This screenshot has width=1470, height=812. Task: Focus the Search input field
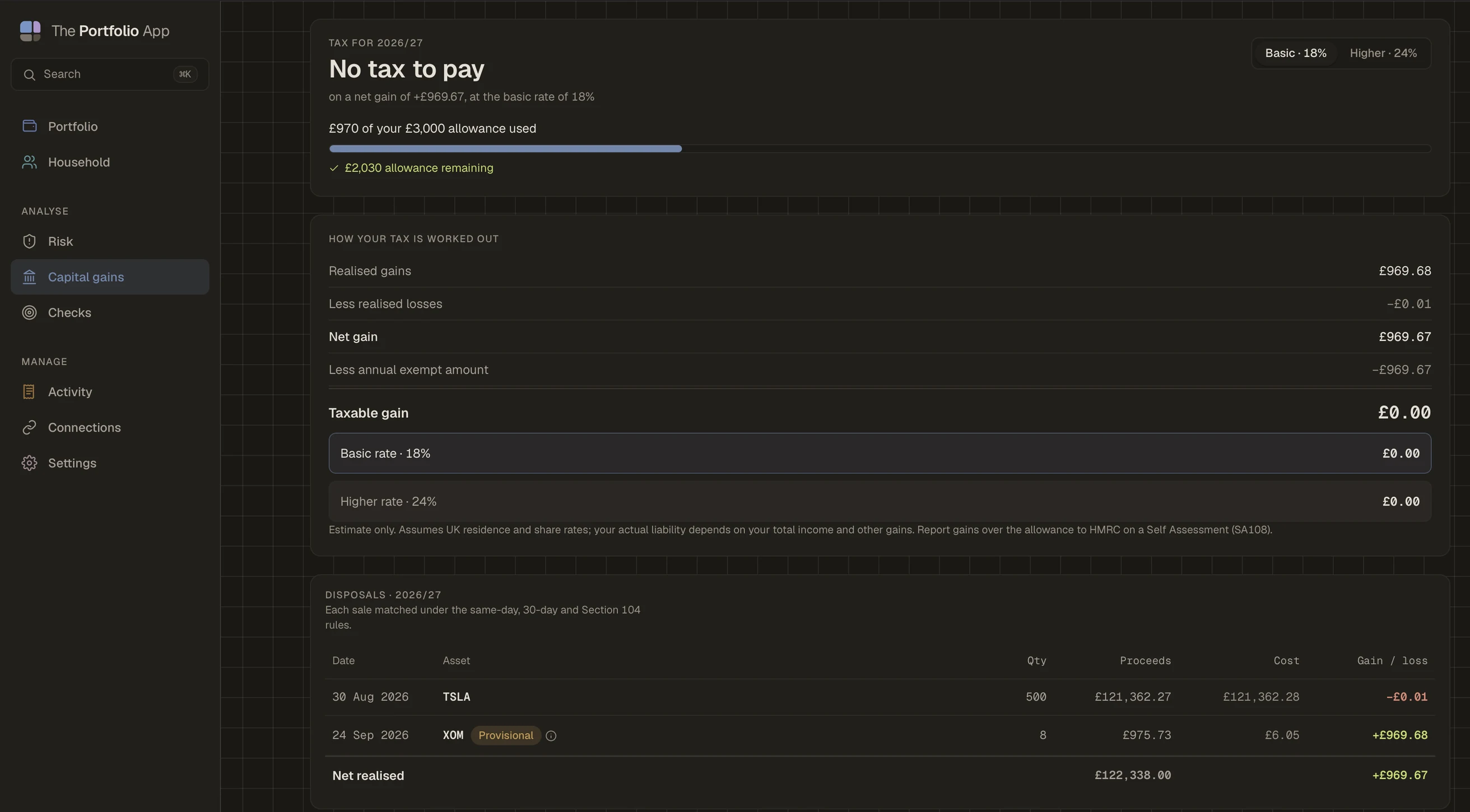[x=110, y=74]
